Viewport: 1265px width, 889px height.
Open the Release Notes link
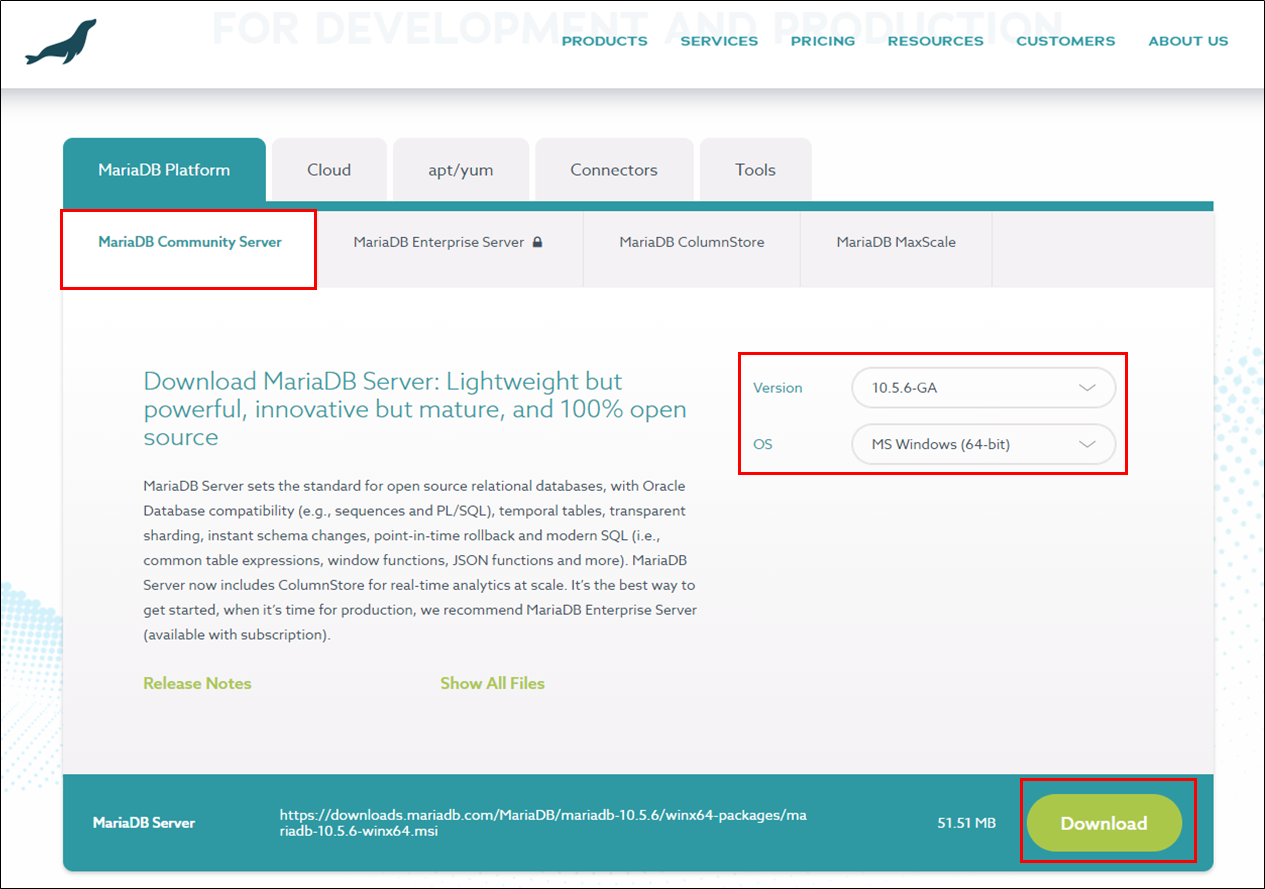pyautogui.click(x=197, y=683)
